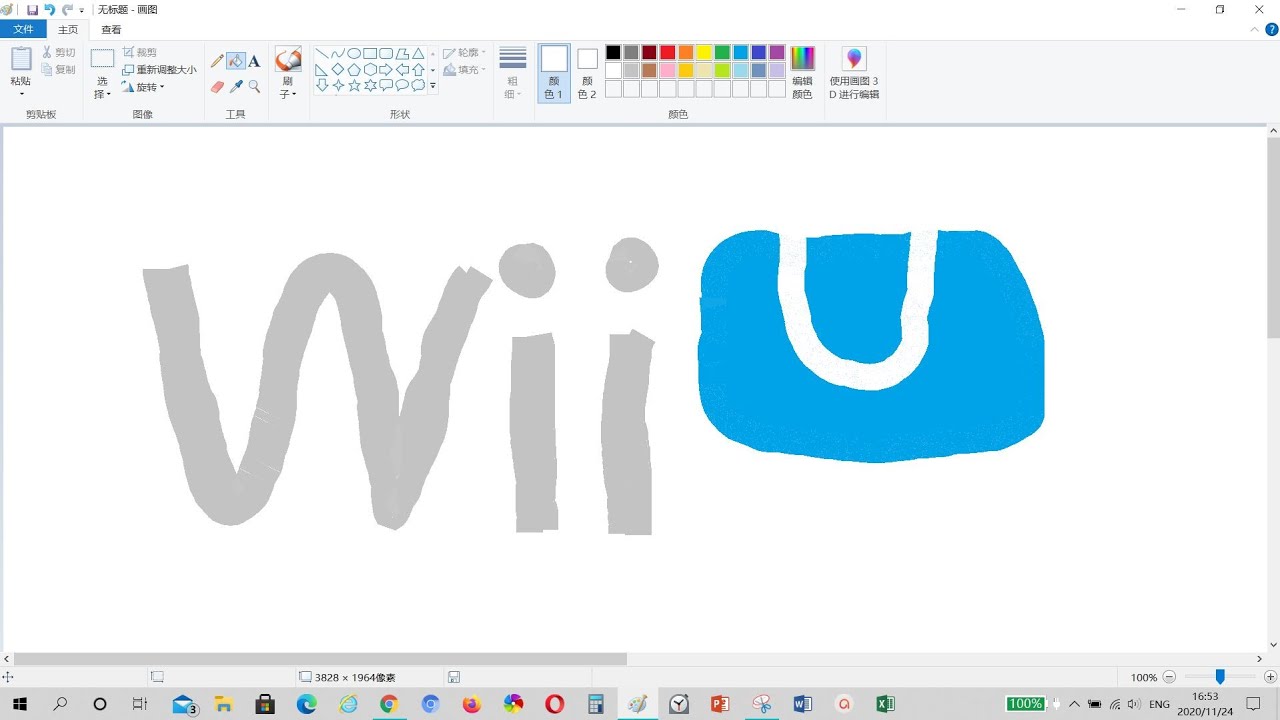
Task: Click the zoom slider handle
Action: point(1220,677)
